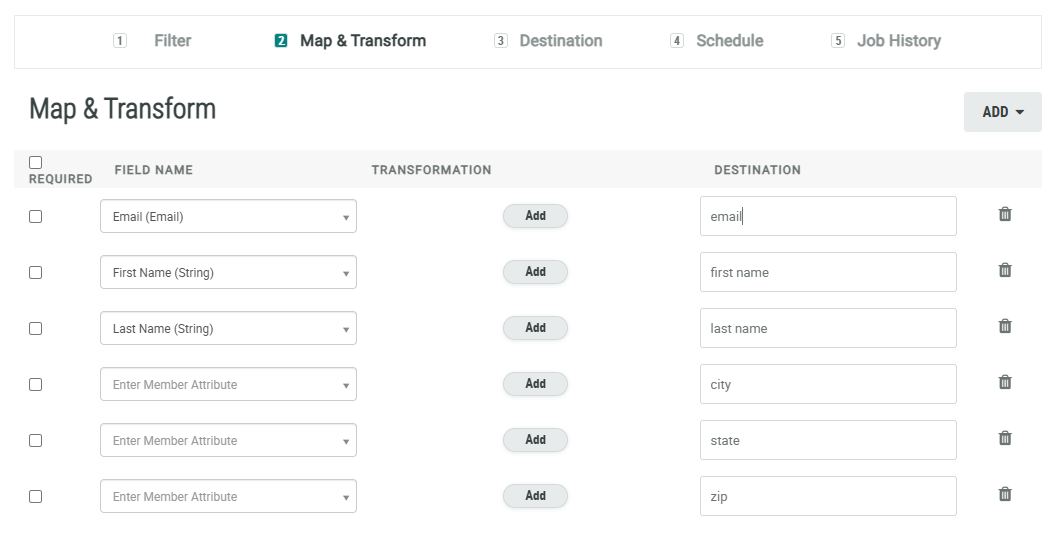The image size is (1054, 536).
Task: Add a transformation to the Email row
Action: click(x=535, y=216)
